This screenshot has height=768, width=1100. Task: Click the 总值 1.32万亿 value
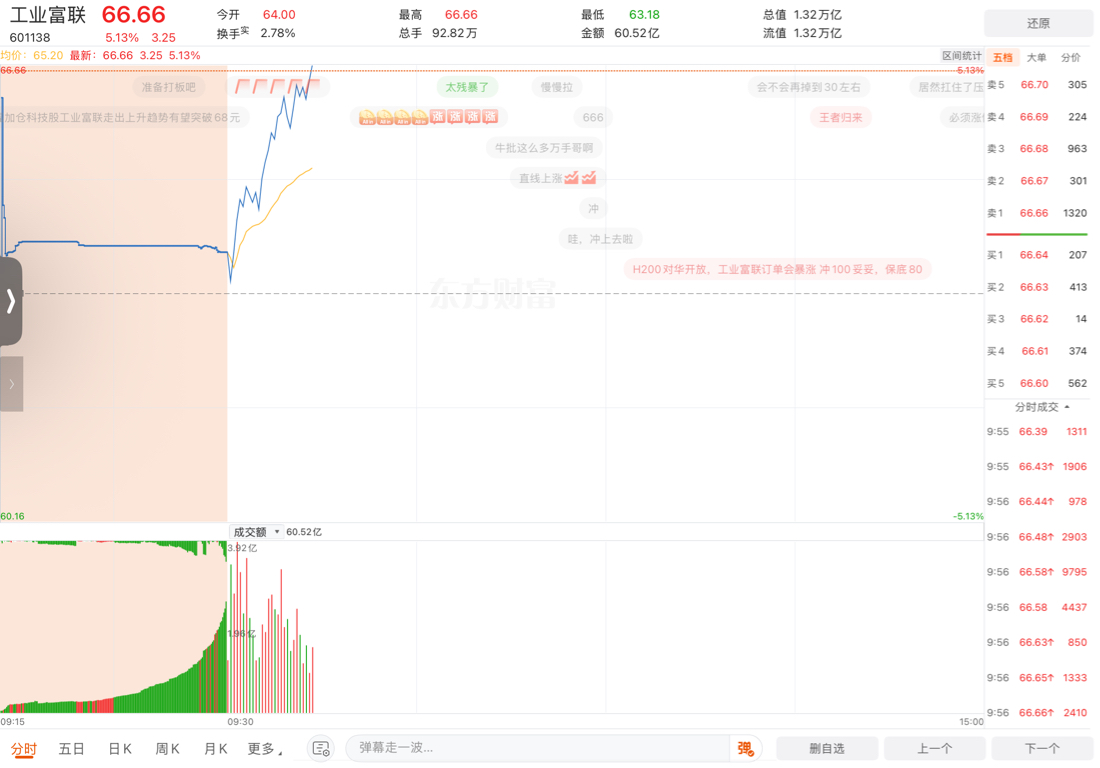pyautogui.click(x=817, y=15)
